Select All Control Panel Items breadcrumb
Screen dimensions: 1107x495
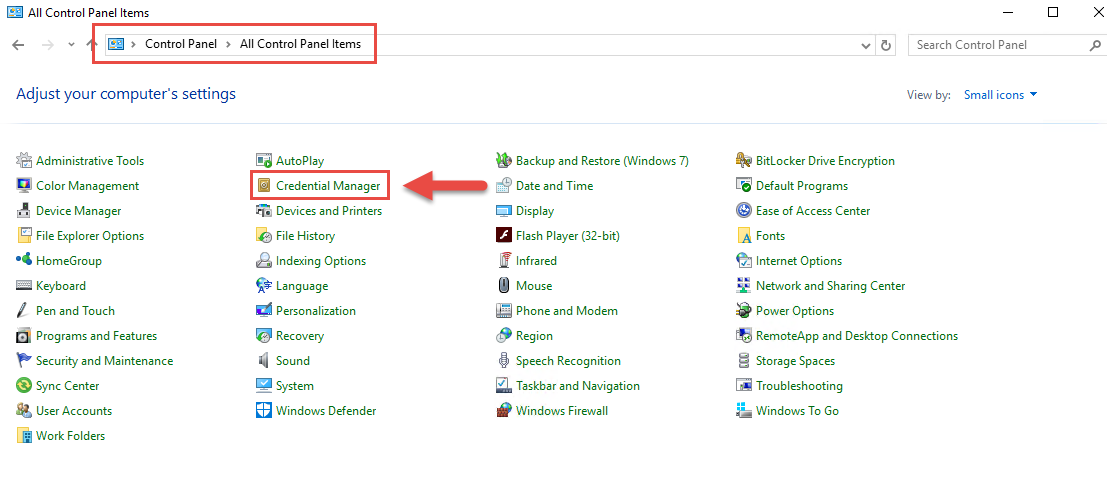click(x=300, y=44)
